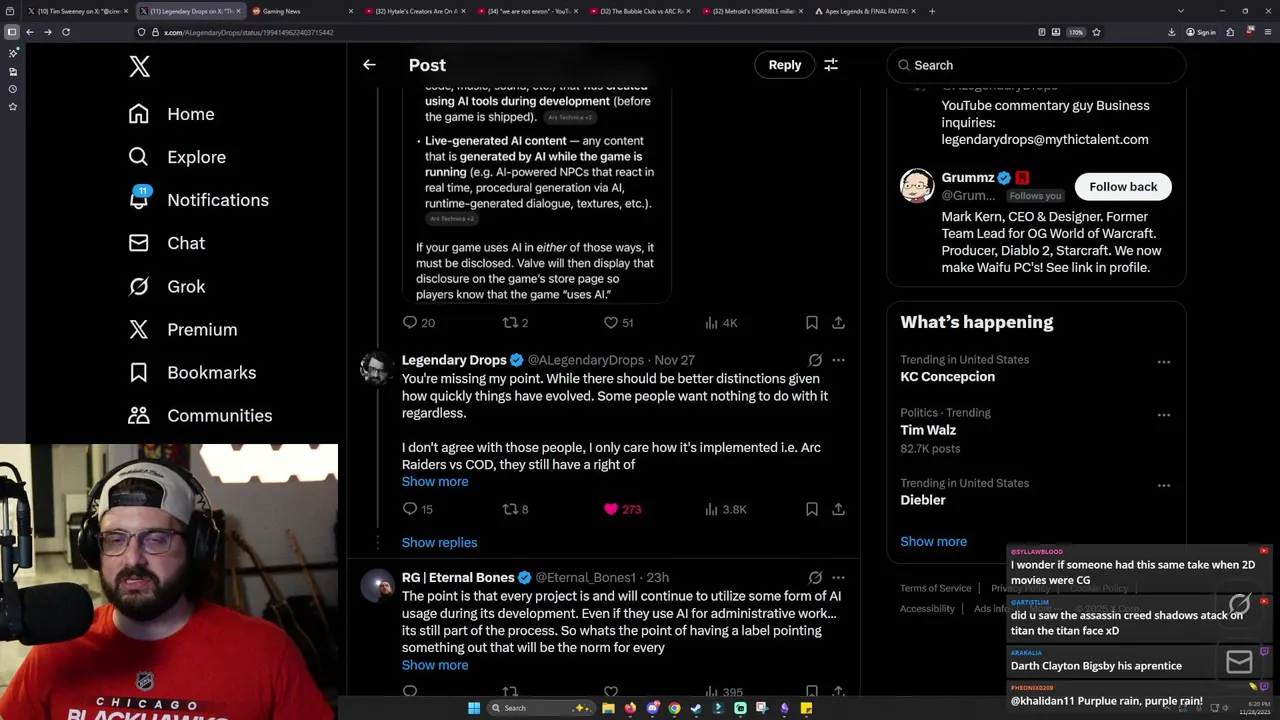The image size is (1280, 720).
Task: Open Windows Start menu
Action: (473, 708)
